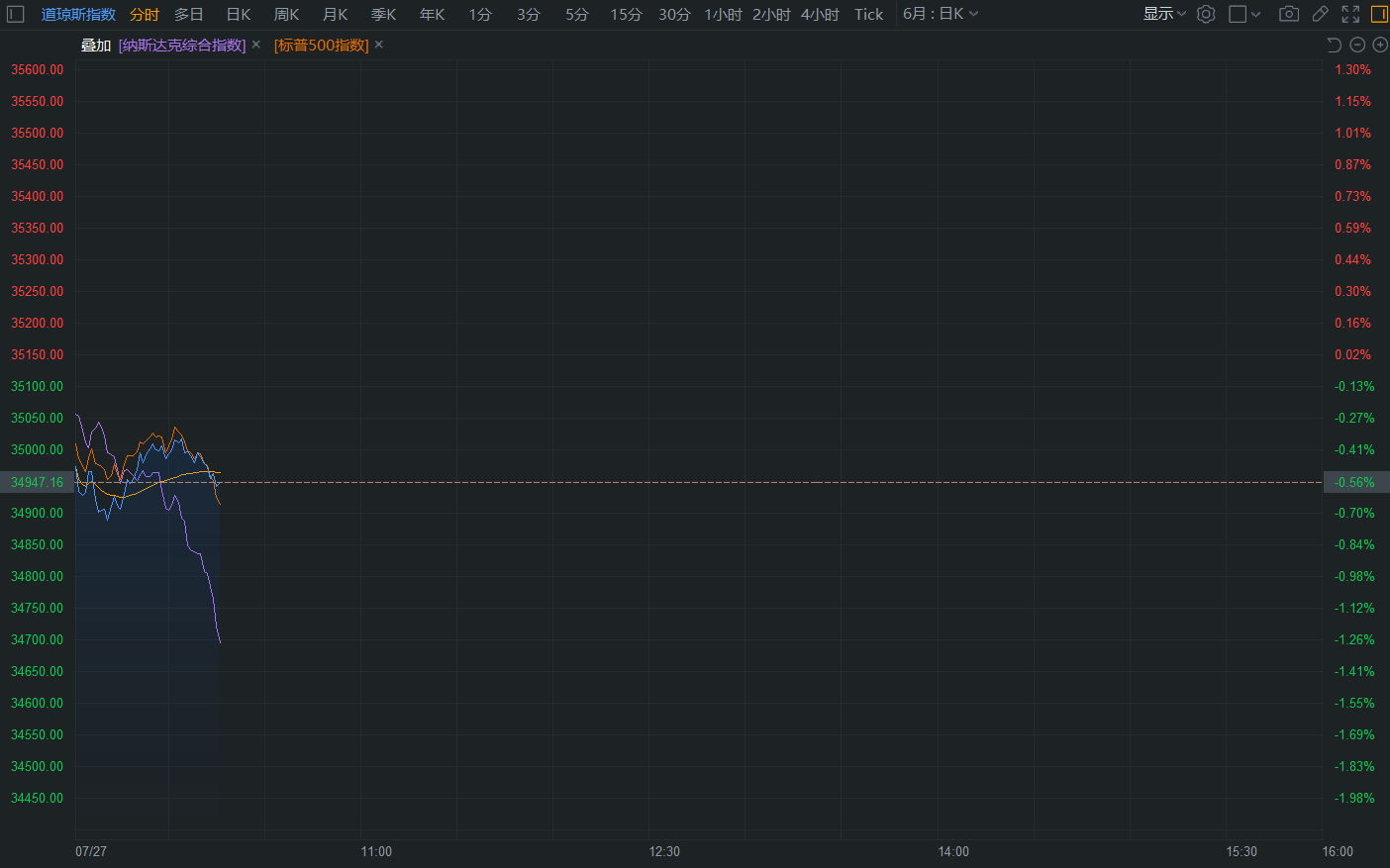Click the [标普500指数] overlay label
1390x868 pixels.
[322, 46]
